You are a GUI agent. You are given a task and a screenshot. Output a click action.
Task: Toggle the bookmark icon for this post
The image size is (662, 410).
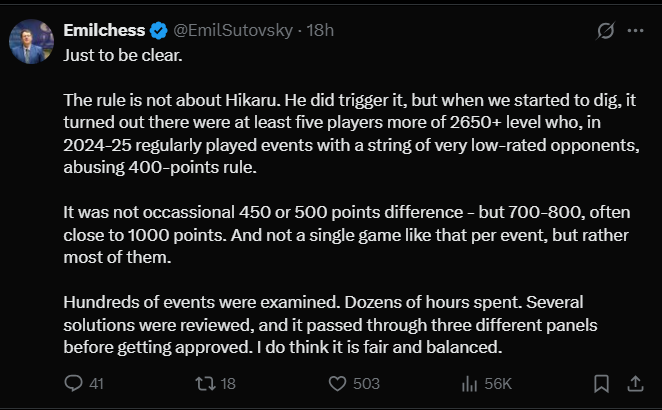601,383
